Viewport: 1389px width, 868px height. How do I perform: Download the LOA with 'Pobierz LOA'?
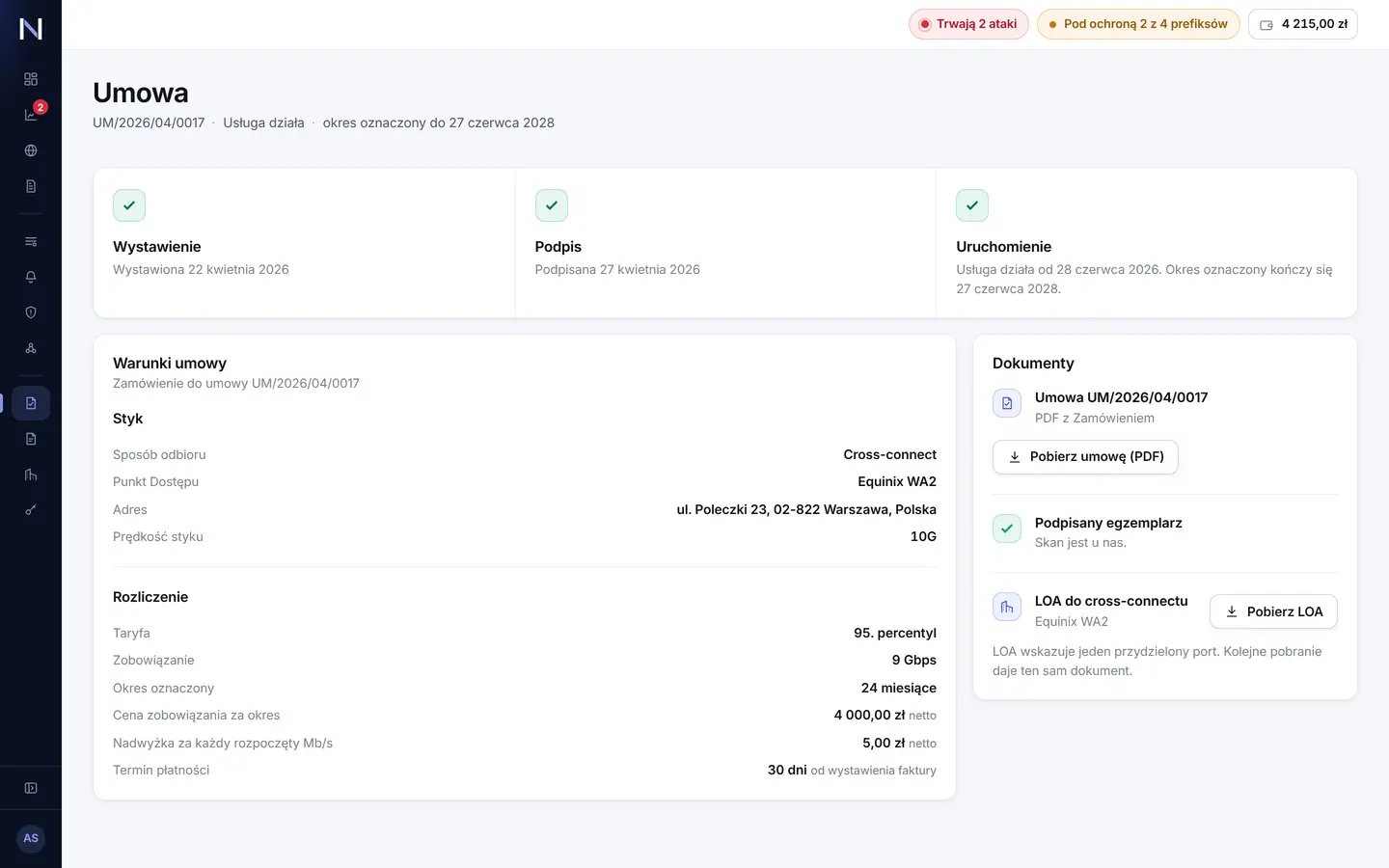pyautogui.click(x=1273, y=611)
